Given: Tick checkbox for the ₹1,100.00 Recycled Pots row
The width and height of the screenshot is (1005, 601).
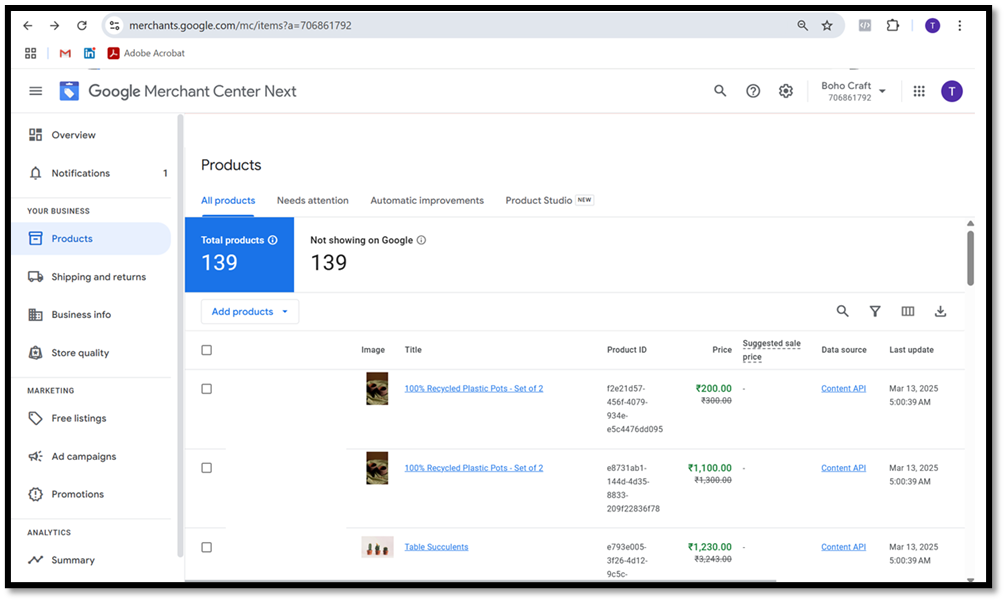Looking at the screenshot, I should click(x=206, y=468).
